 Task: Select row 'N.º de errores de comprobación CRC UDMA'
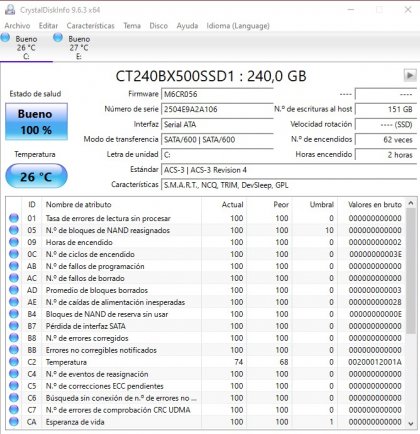pos(206,410)
